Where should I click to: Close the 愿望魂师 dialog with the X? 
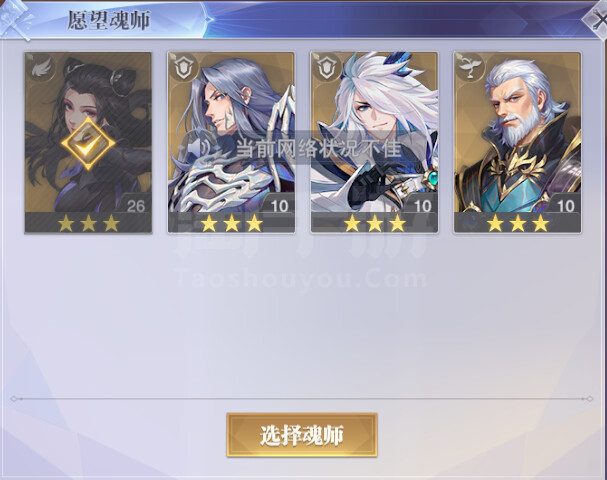click(x=598, y=19)
